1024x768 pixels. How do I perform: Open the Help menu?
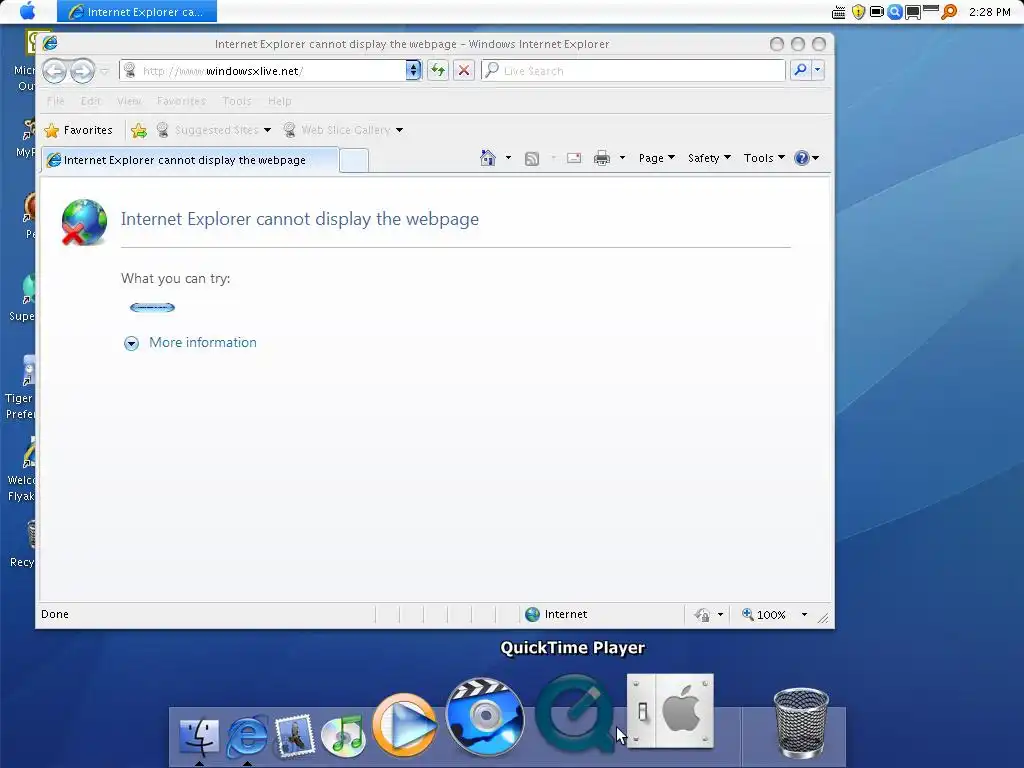(280, 101)
